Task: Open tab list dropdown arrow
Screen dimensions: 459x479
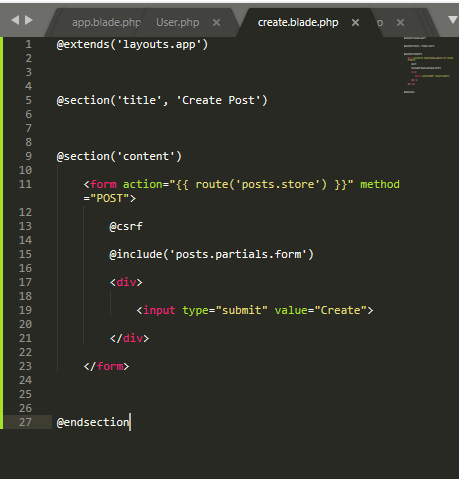Action: [x=453, y=20]
